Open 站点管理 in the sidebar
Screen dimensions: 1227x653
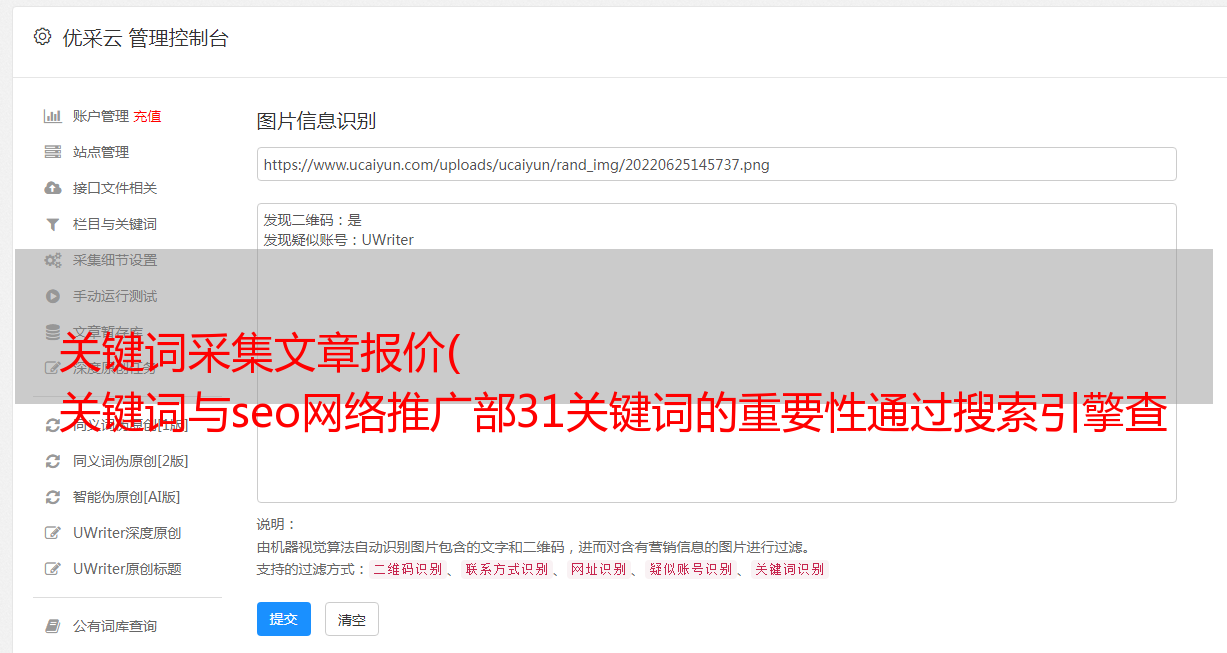click(x=101, y=152)
